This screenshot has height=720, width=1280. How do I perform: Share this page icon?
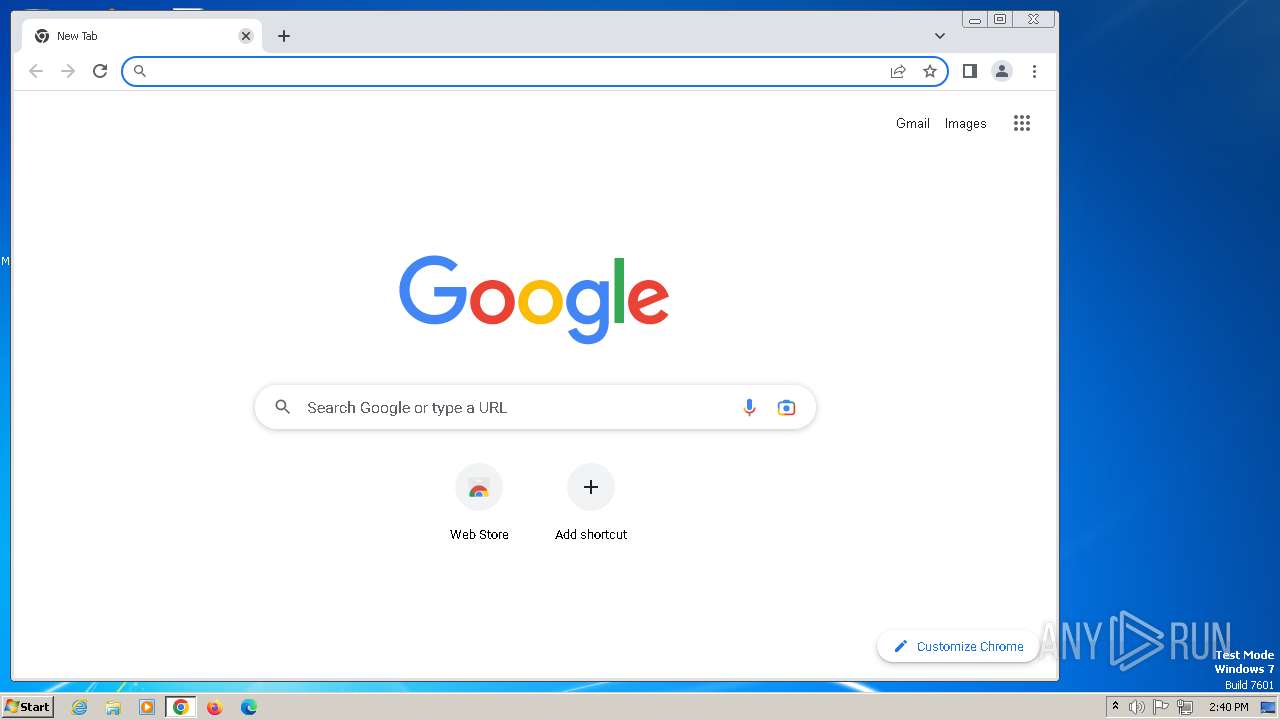pyautogui.click(x=898, y=71)
